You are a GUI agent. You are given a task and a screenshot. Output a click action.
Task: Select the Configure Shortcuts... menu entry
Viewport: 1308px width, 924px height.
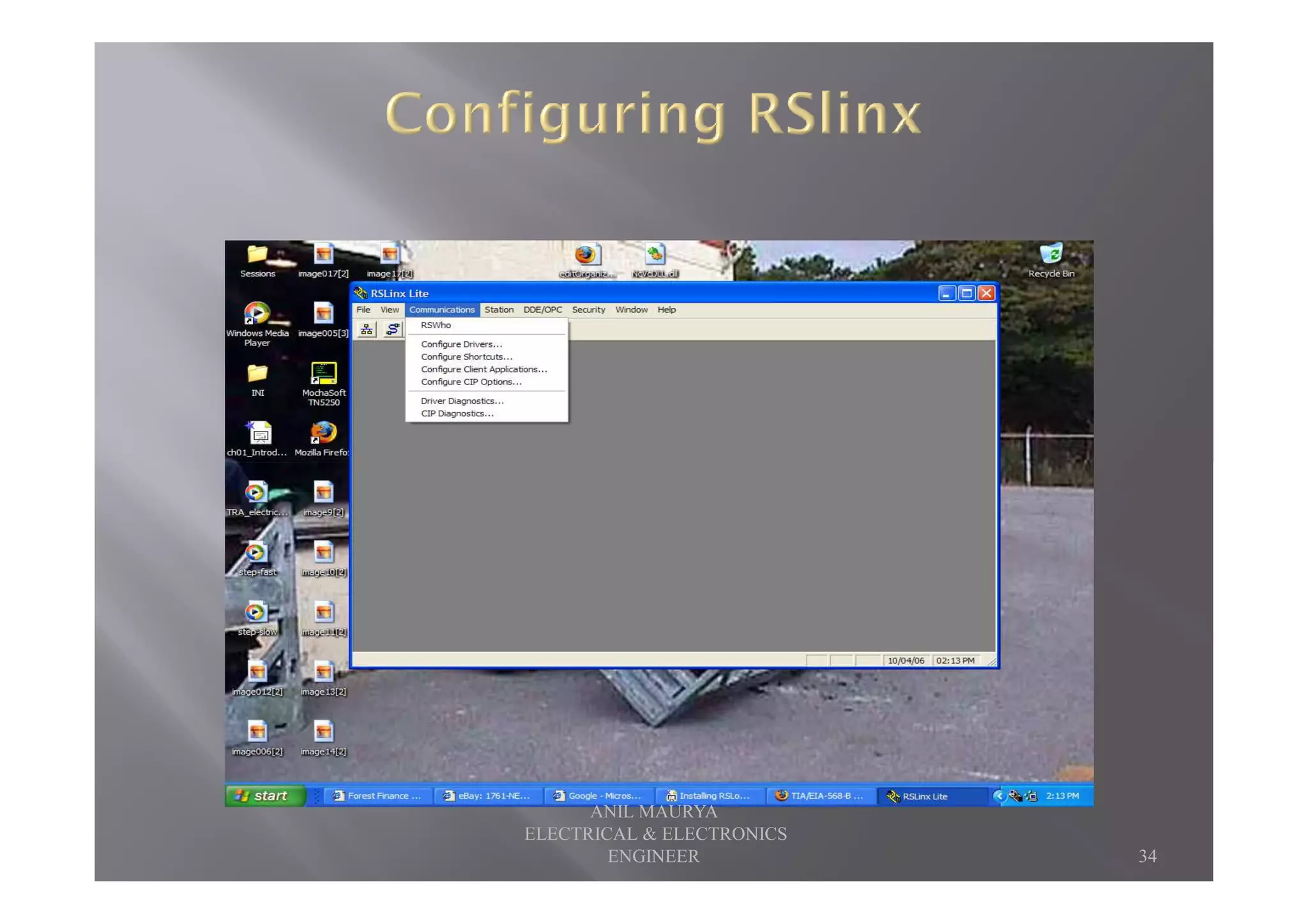[x=466, y=357]
